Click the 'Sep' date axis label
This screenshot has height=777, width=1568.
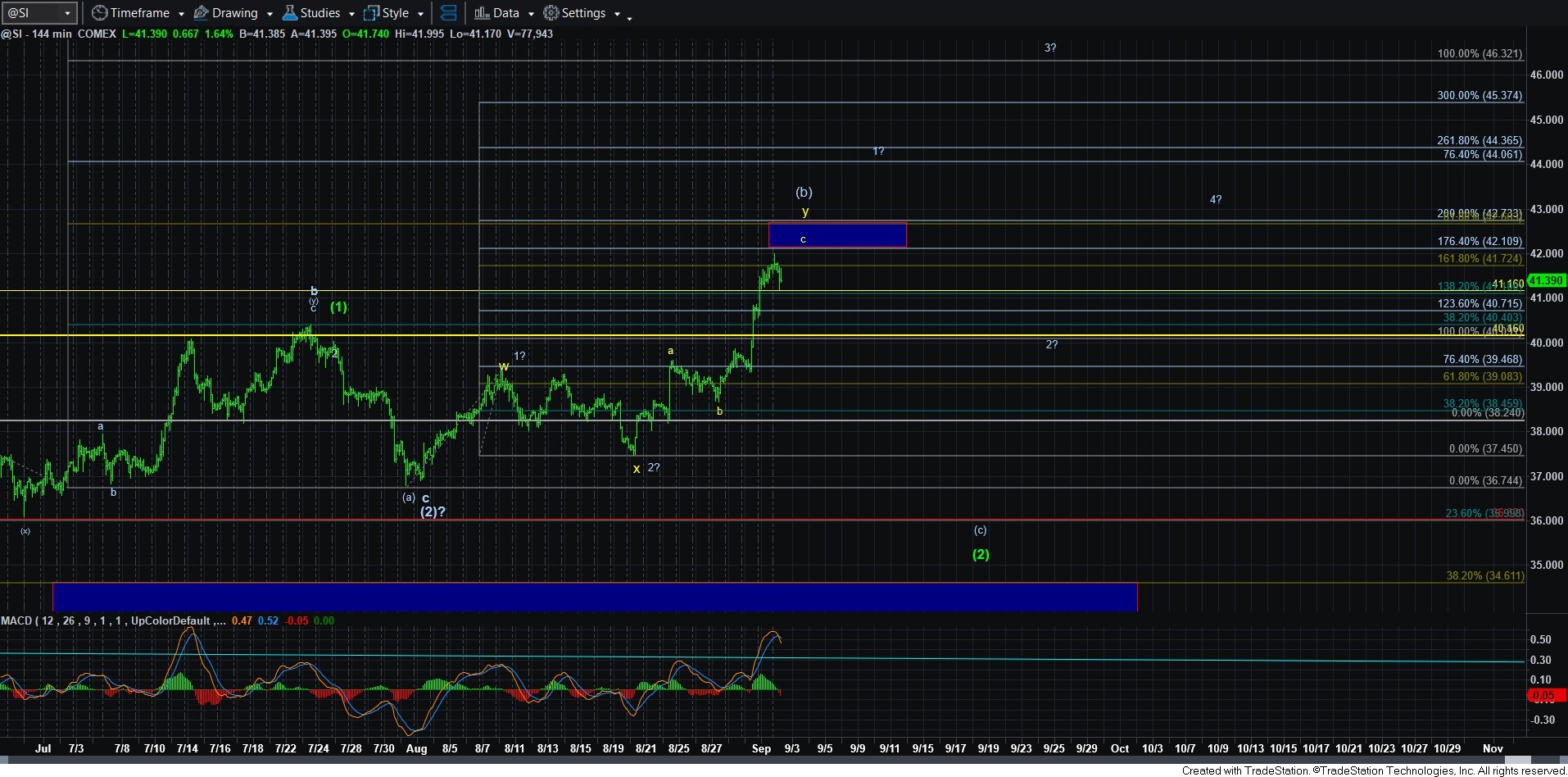click(x=761, y=748)
